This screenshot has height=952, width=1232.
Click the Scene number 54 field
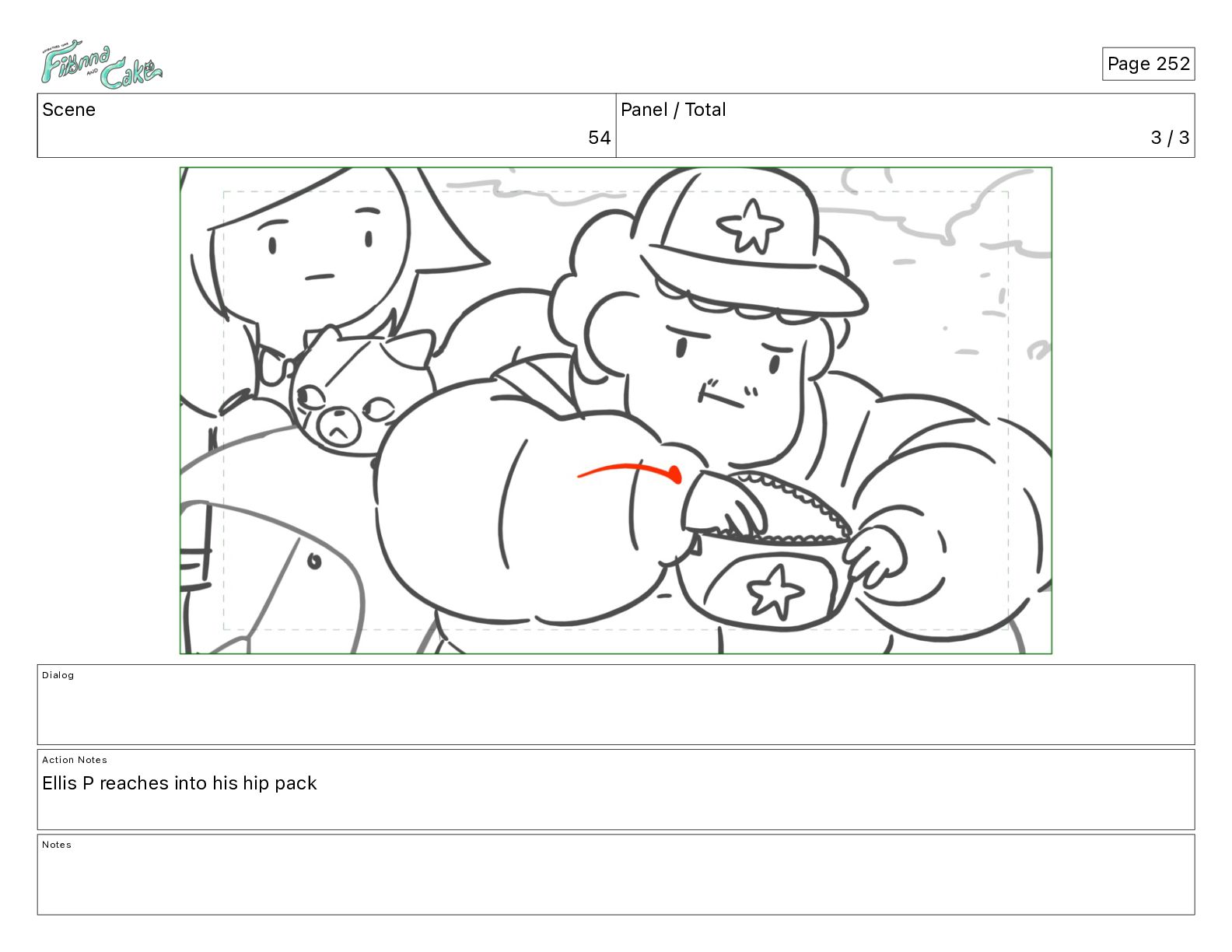pyautogui.click(x=327, y=126)
